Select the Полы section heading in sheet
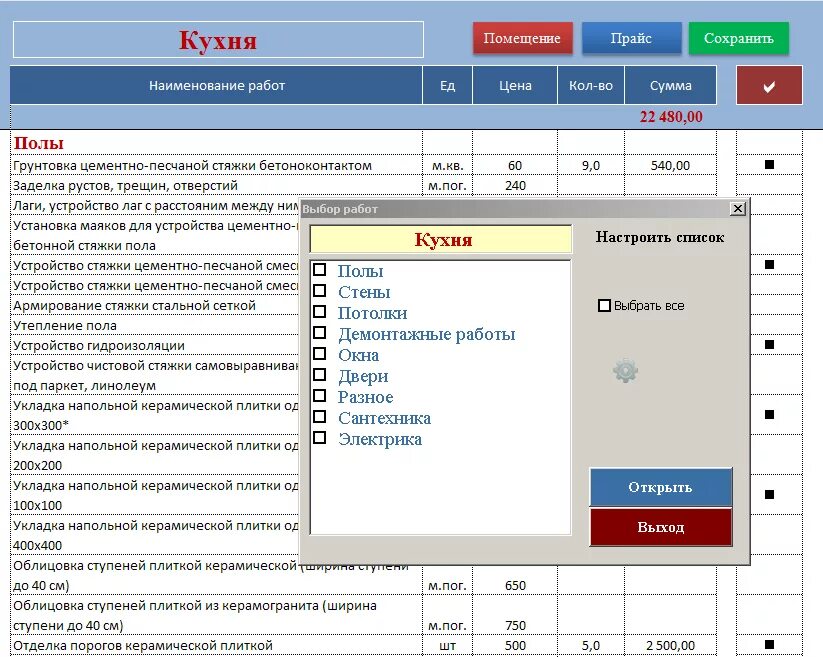The width and height of the screenshot is (823, 657). tap(39, 143)
